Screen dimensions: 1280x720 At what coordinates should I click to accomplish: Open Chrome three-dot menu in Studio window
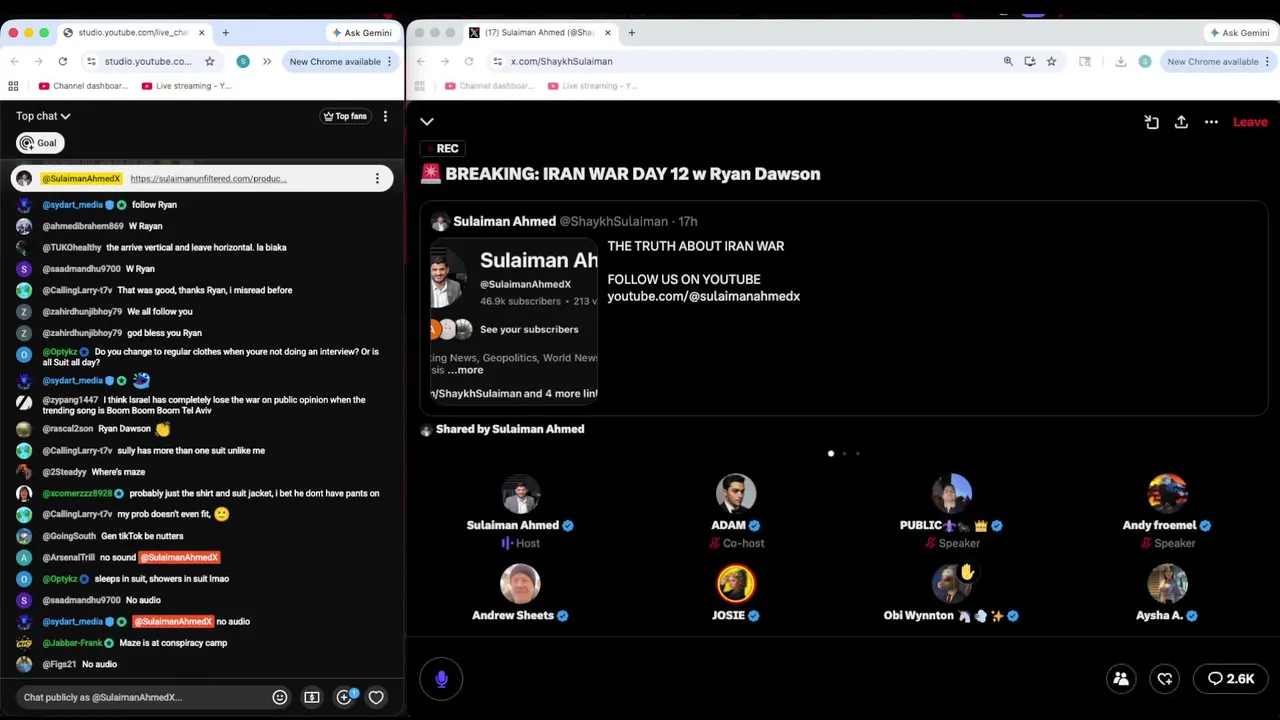tap(390, 61)
